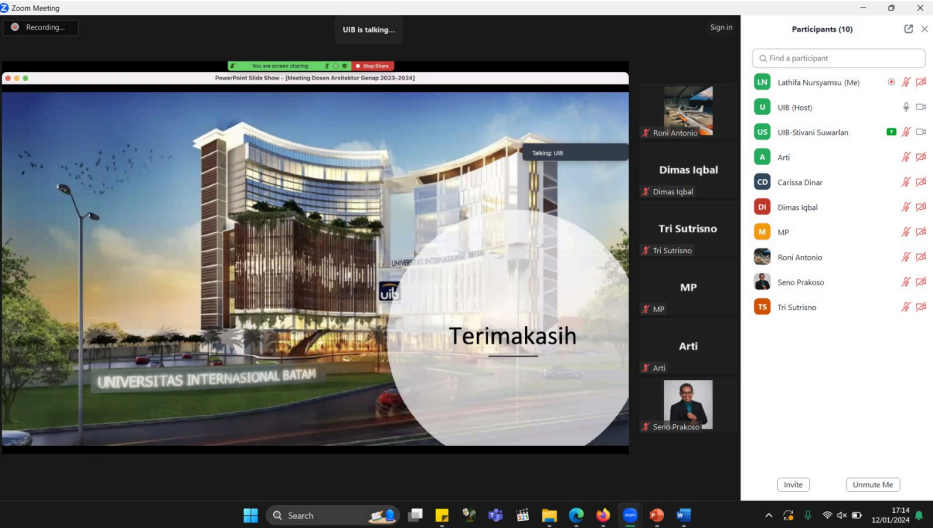Select Arti in the participants list

tap(838, 157)
